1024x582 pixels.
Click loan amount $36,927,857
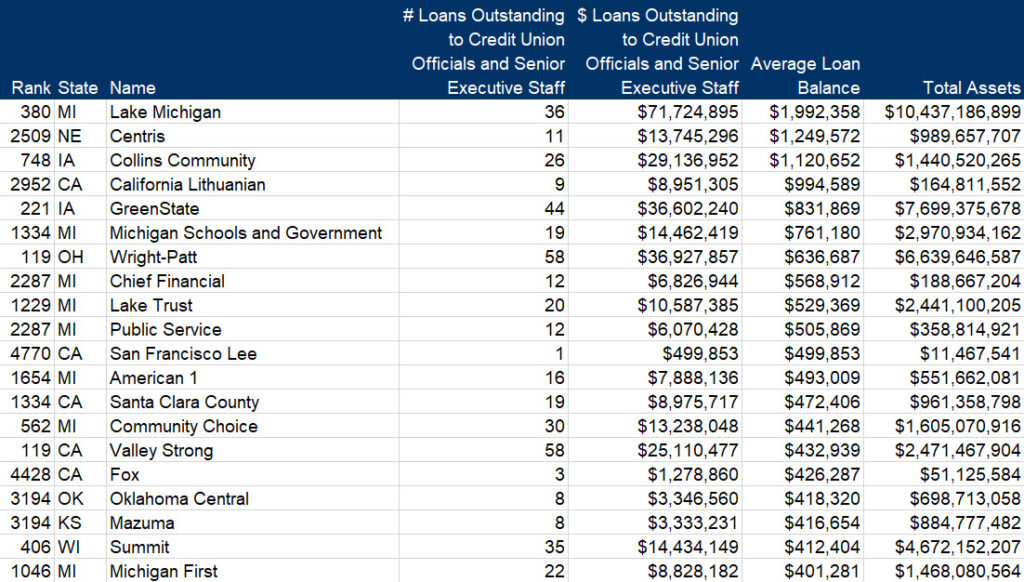point(688,257)
